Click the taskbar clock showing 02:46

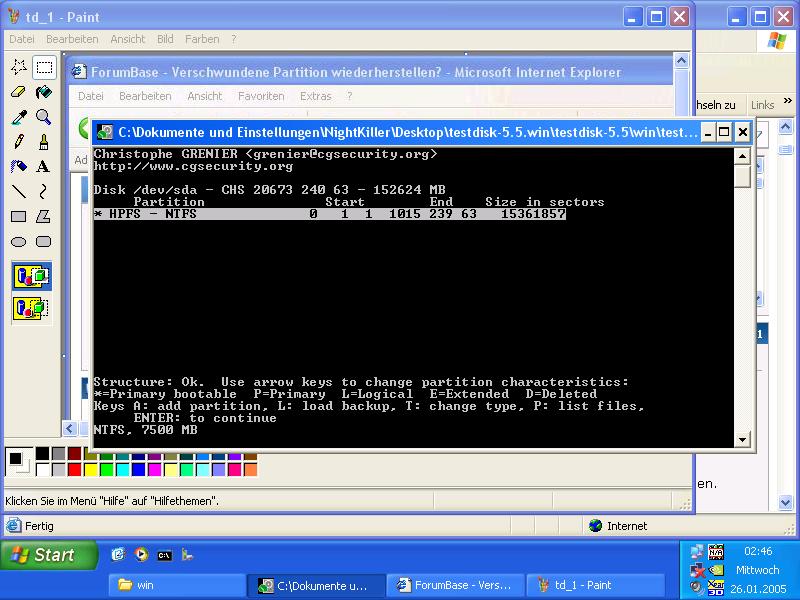tap(758, 551)
